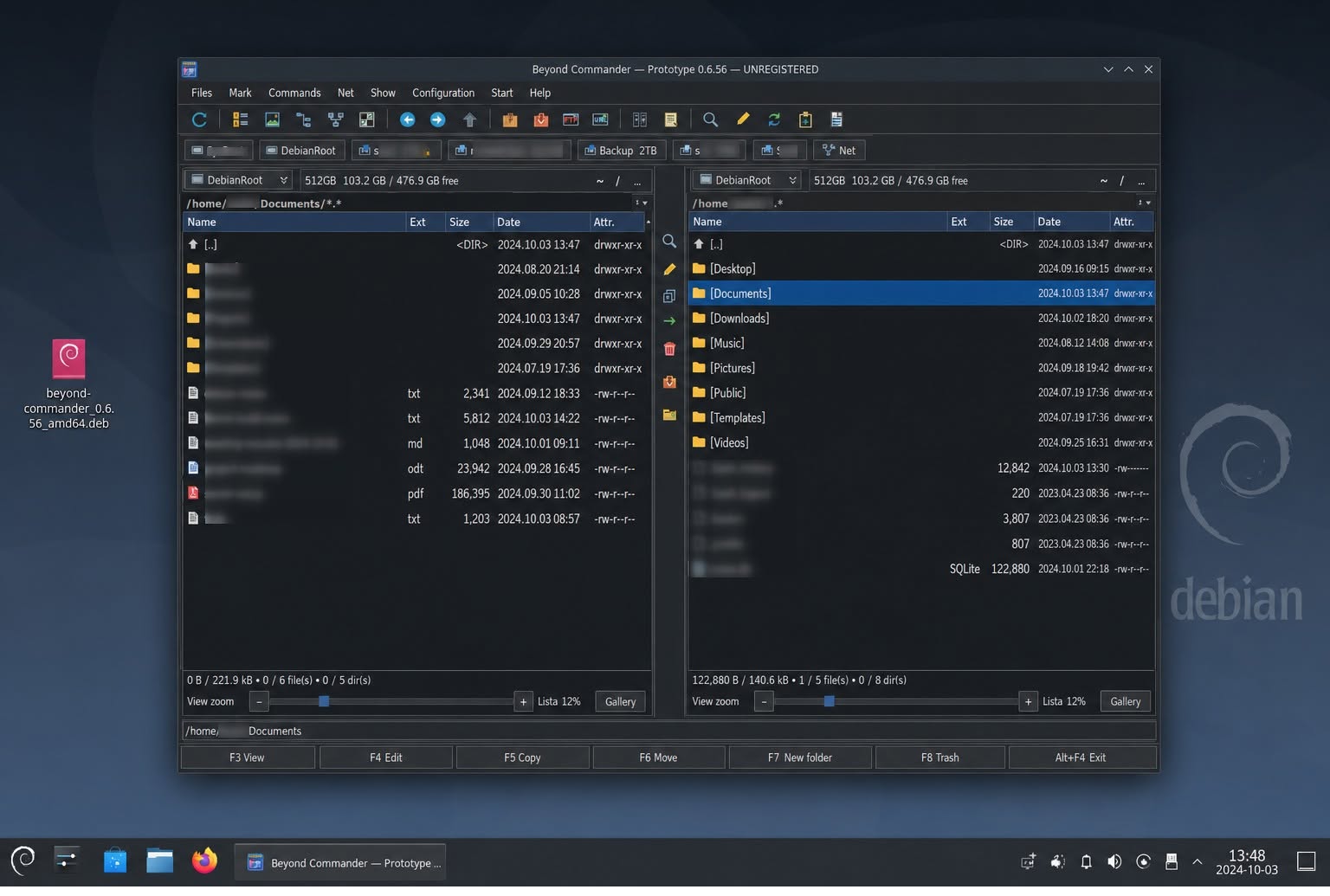The image size is (1330, 896).
Task: Sort the right panel by the Size column
Action: click(1011, 222)
